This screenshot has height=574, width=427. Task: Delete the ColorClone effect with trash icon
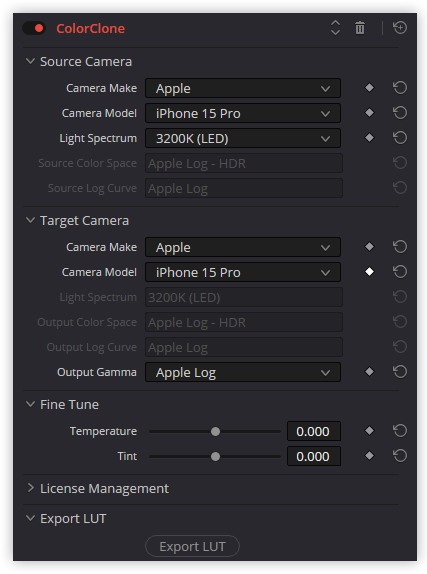[x=360, y=28]
